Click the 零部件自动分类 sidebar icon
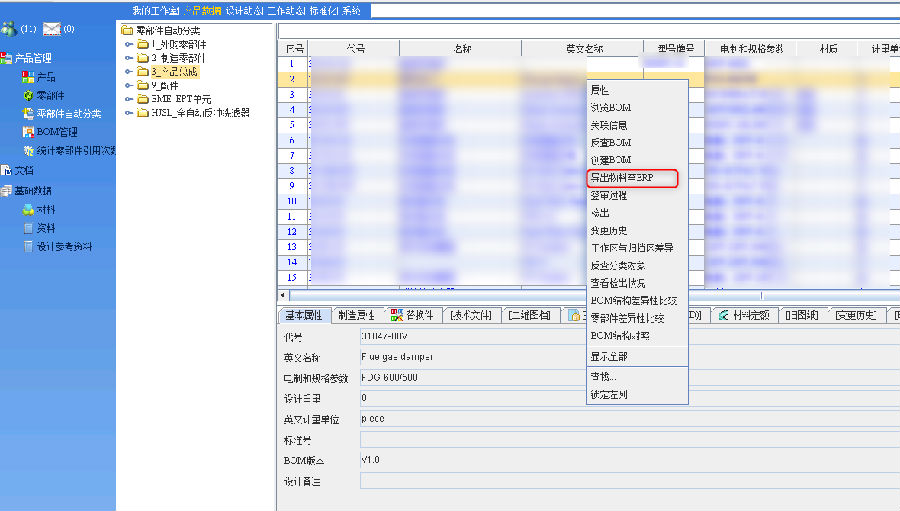900x511 pixels. click(28, 114)
